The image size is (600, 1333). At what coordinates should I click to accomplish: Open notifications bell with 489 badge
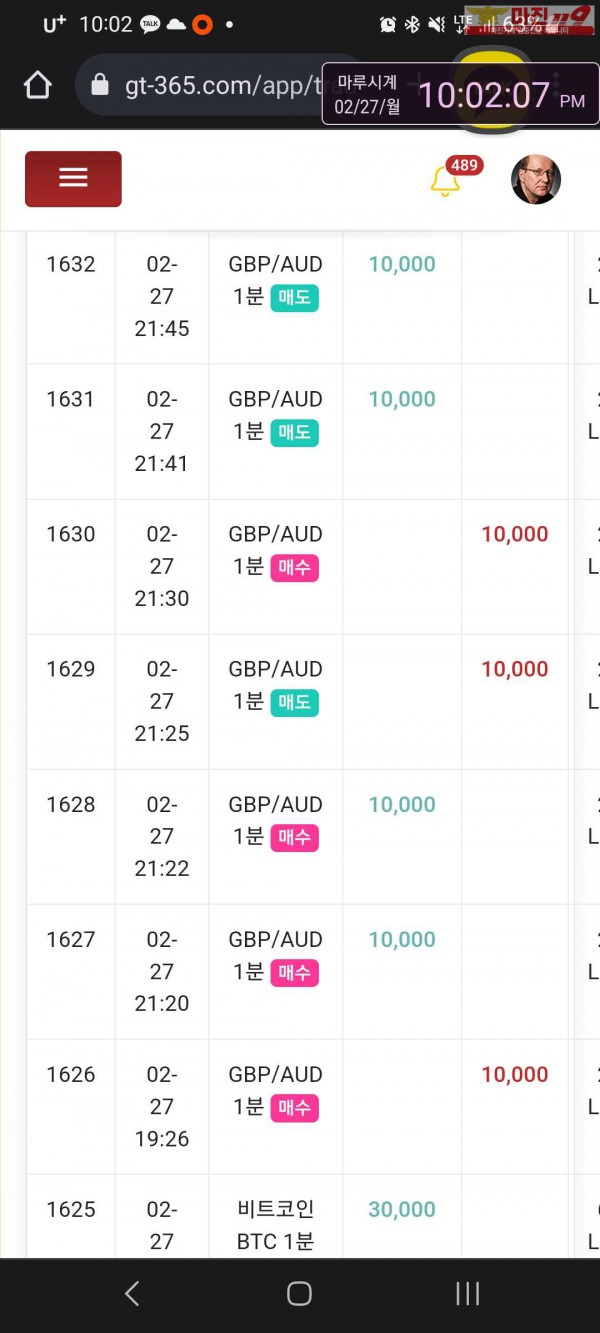tap(446, 182)
